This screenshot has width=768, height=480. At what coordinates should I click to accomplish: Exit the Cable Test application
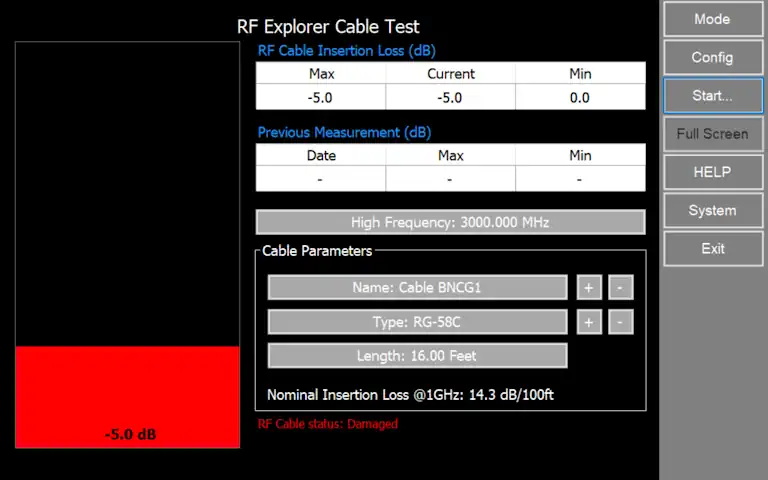click(x=712, y=248)
